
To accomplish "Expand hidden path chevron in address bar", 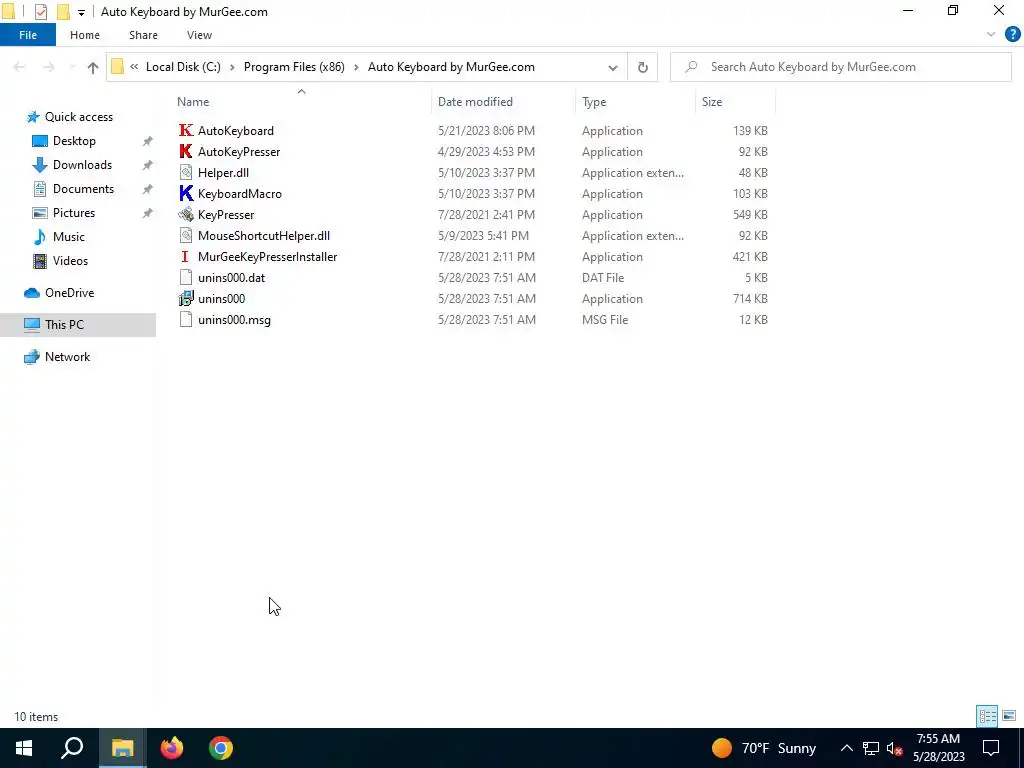I will tap(134, 67).
